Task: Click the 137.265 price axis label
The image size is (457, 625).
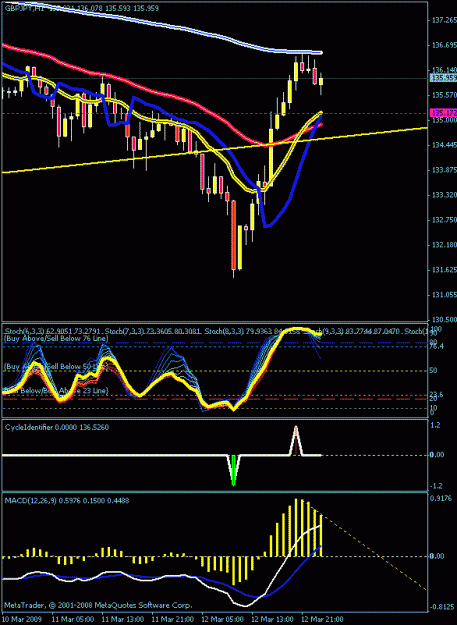Action: 445,21
